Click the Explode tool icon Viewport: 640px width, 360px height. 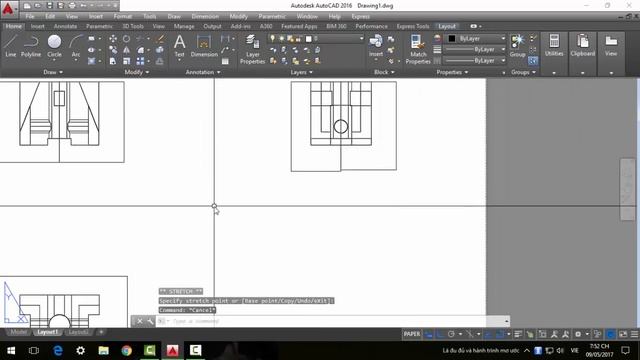(160, 50)
